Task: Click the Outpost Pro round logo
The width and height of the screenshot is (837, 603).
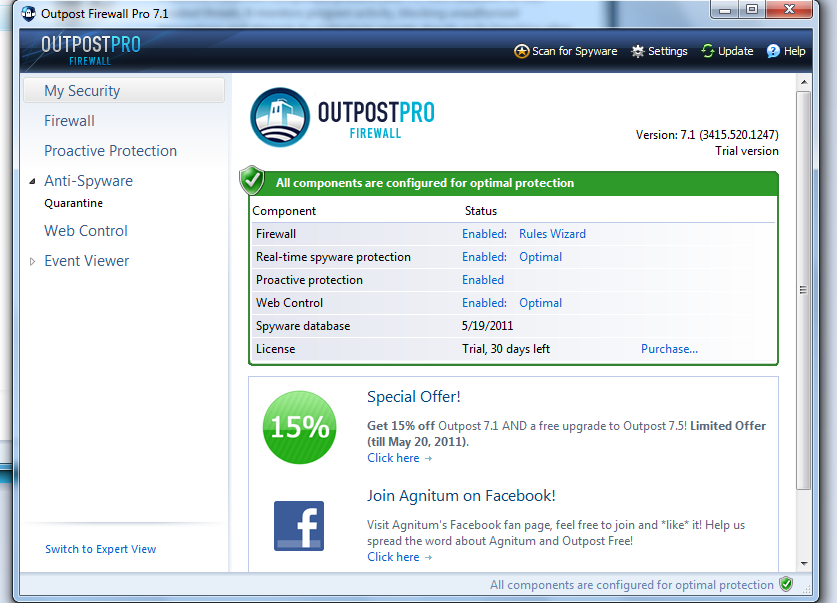Action: [280, 117]
